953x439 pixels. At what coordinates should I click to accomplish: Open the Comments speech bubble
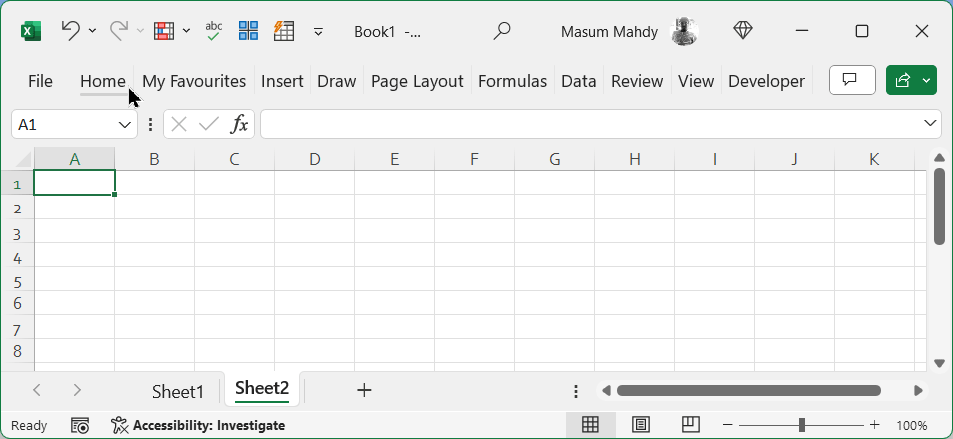click(x=852, y=80)
